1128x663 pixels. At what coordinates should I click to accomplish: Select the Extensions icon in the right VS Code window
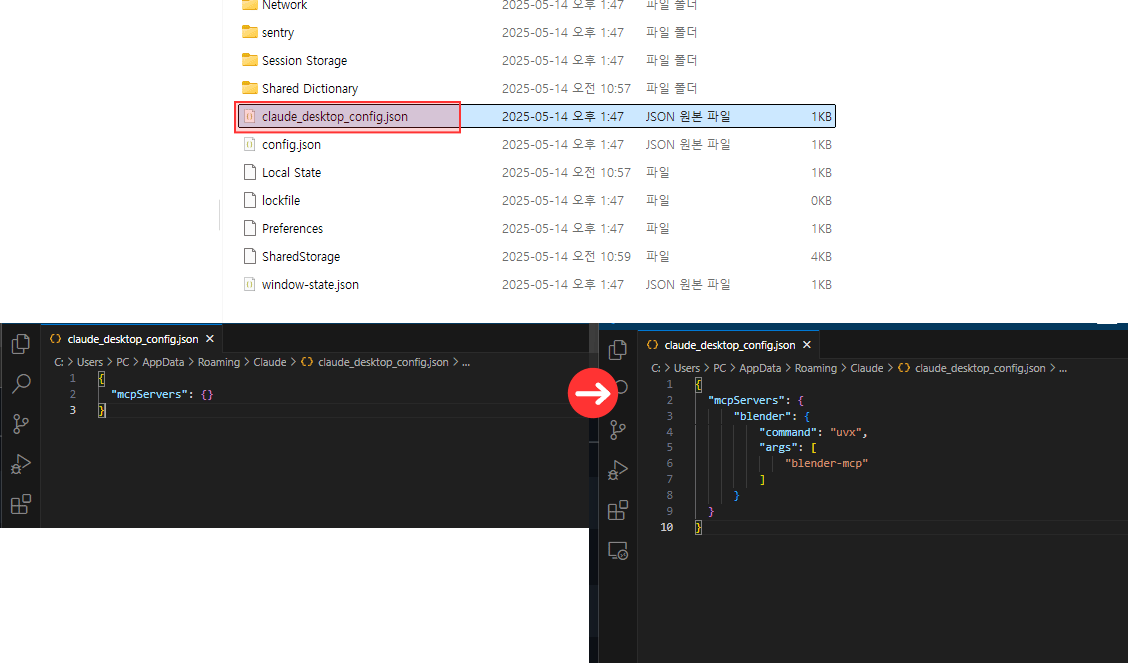[x=617, y=510]
